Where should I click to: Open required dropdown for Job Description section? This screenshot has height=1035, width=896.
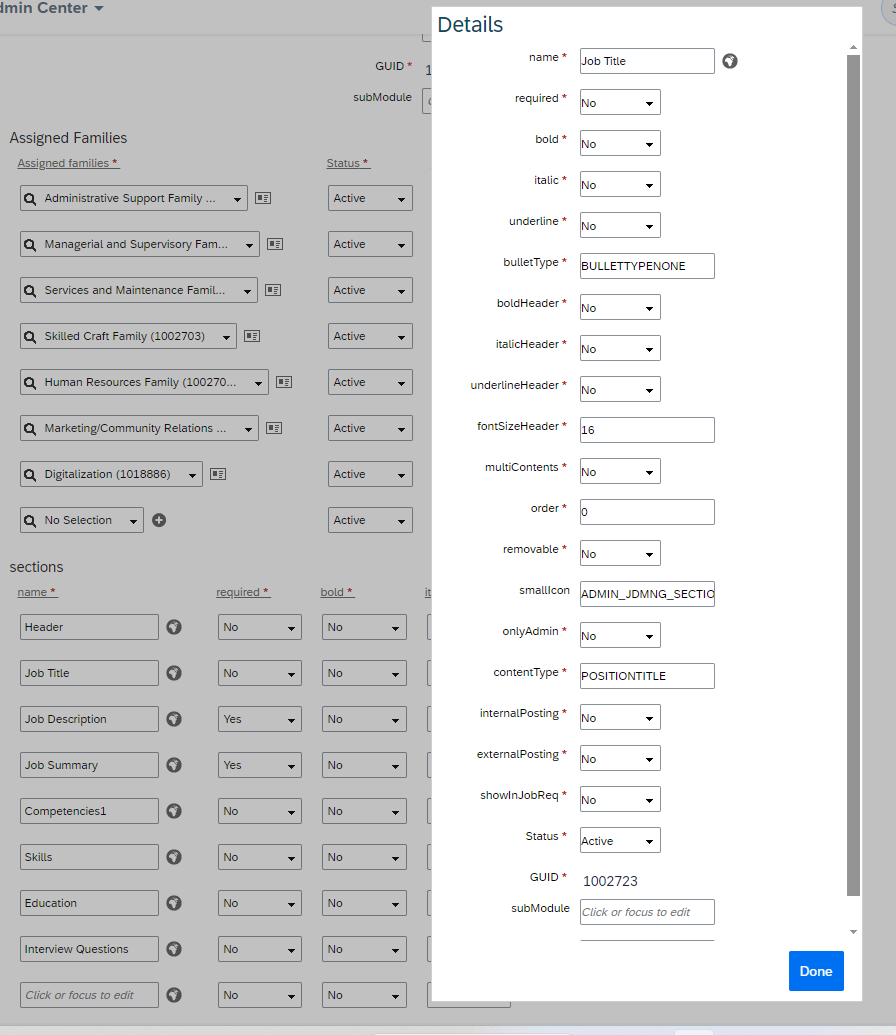click(x=259, y=719)
